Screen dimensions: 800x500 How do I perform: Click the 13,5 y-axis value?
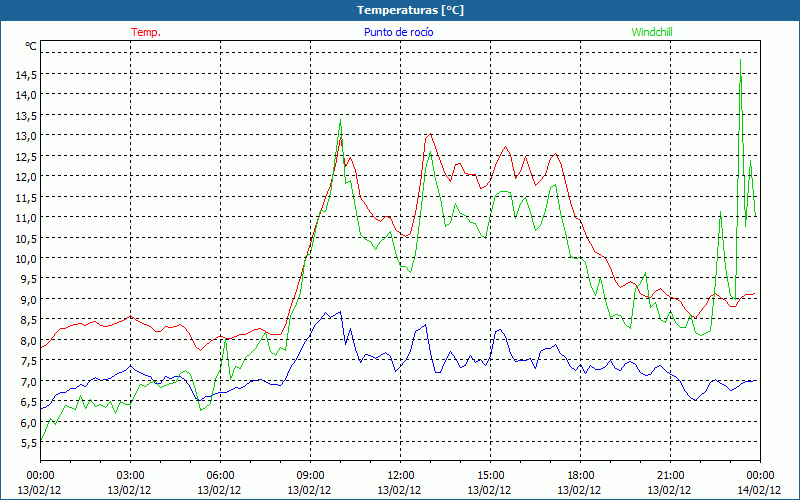coord(26,115)
